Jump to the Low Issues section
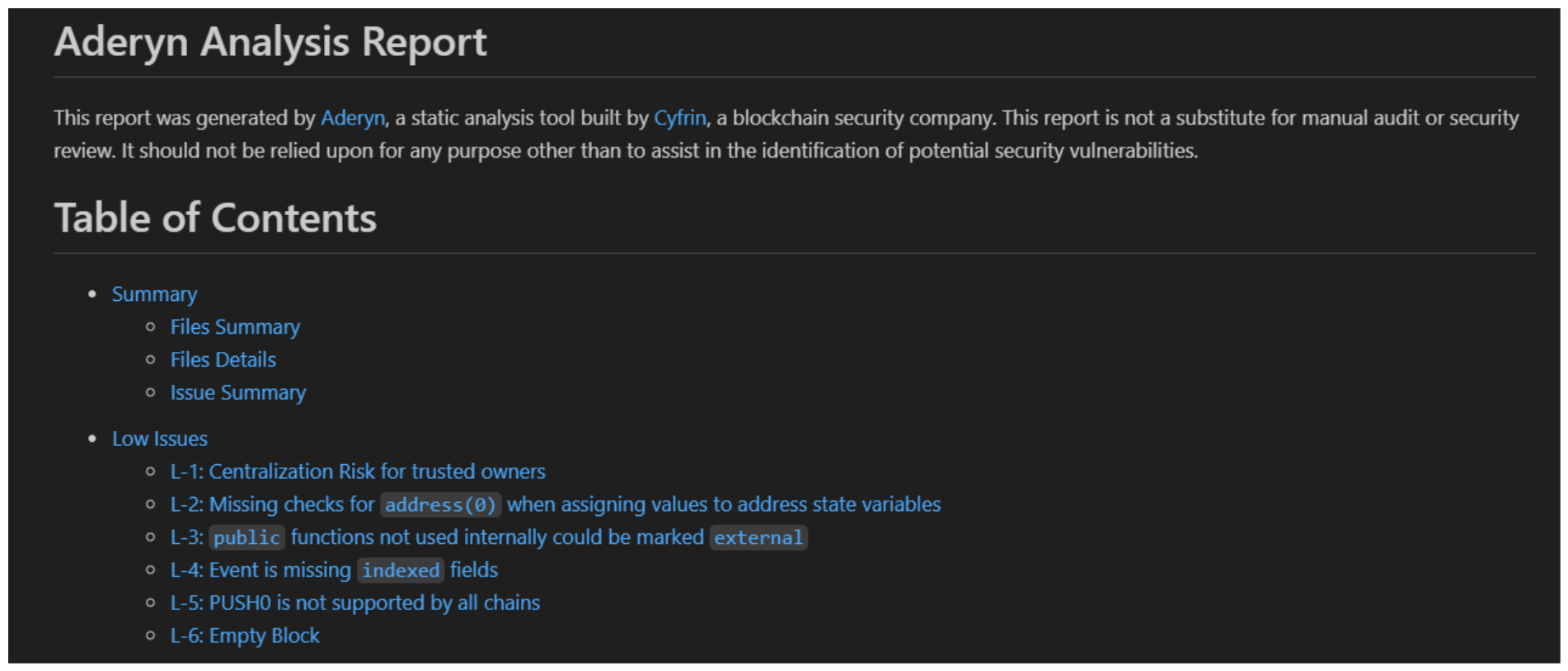The height and width of the screenshot is (671, 1568). 160,439
